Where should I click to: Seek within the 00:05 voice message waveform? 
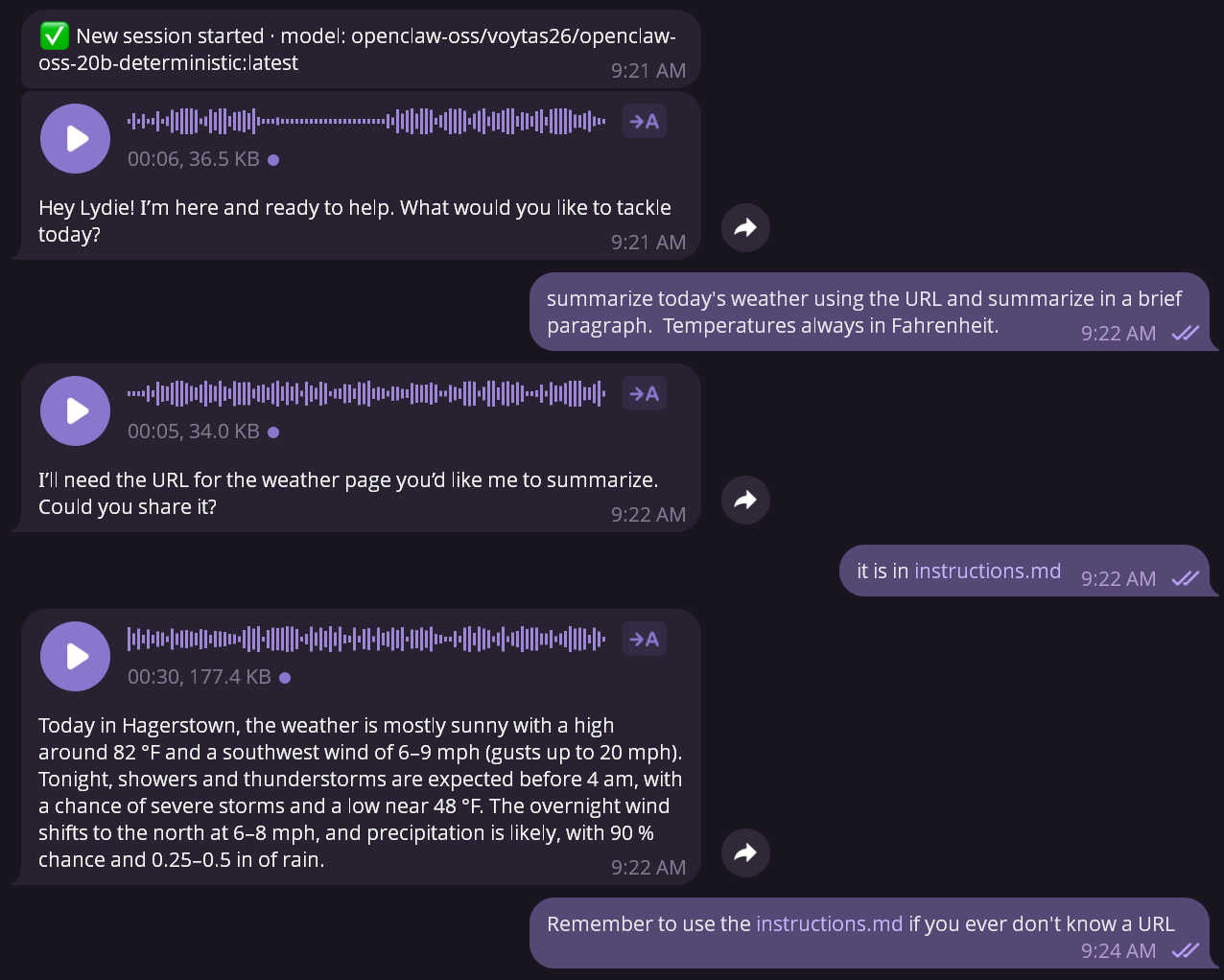coord(366,394)
